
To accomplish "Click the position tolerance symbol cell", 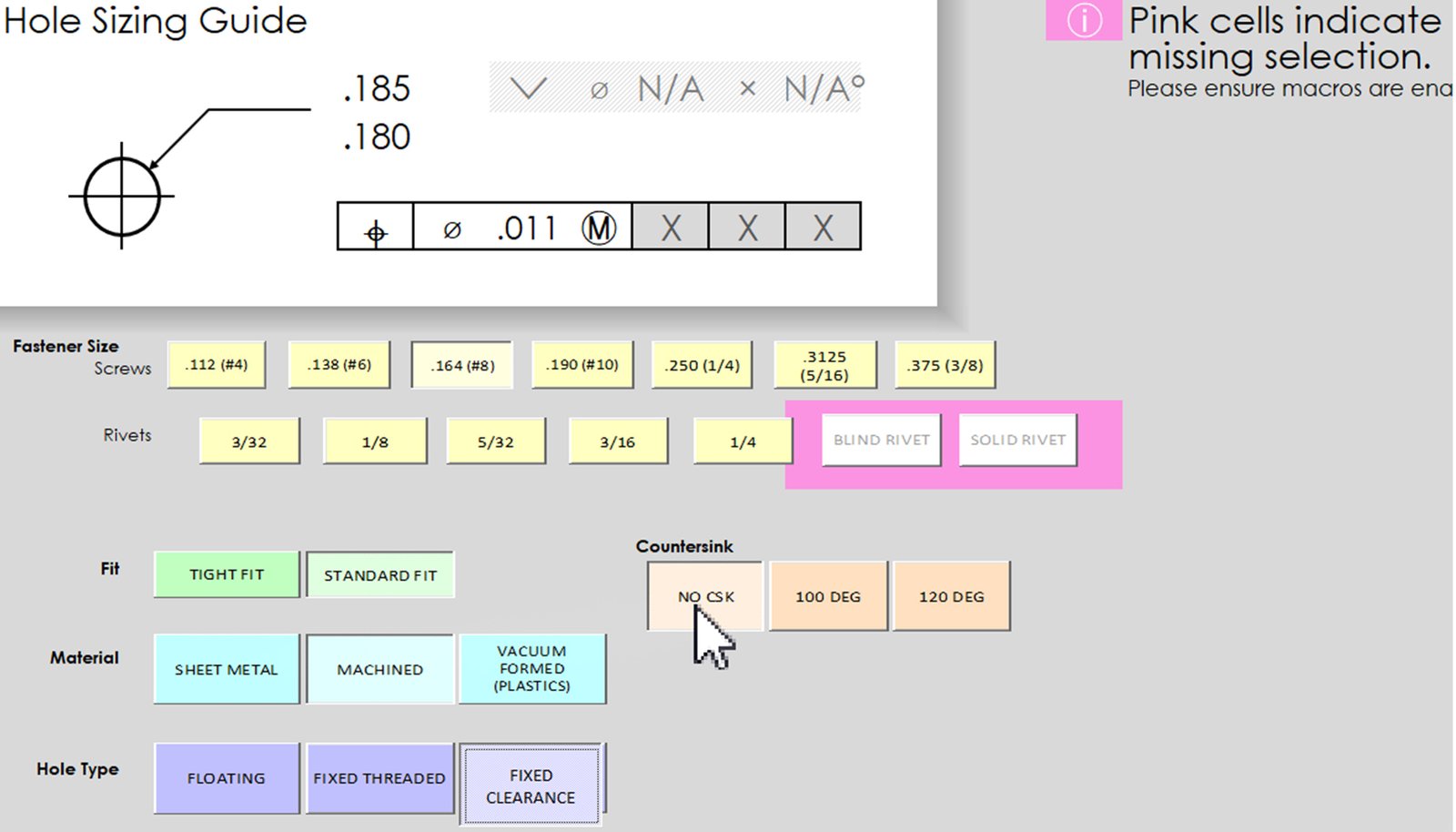I will (376, 227).
